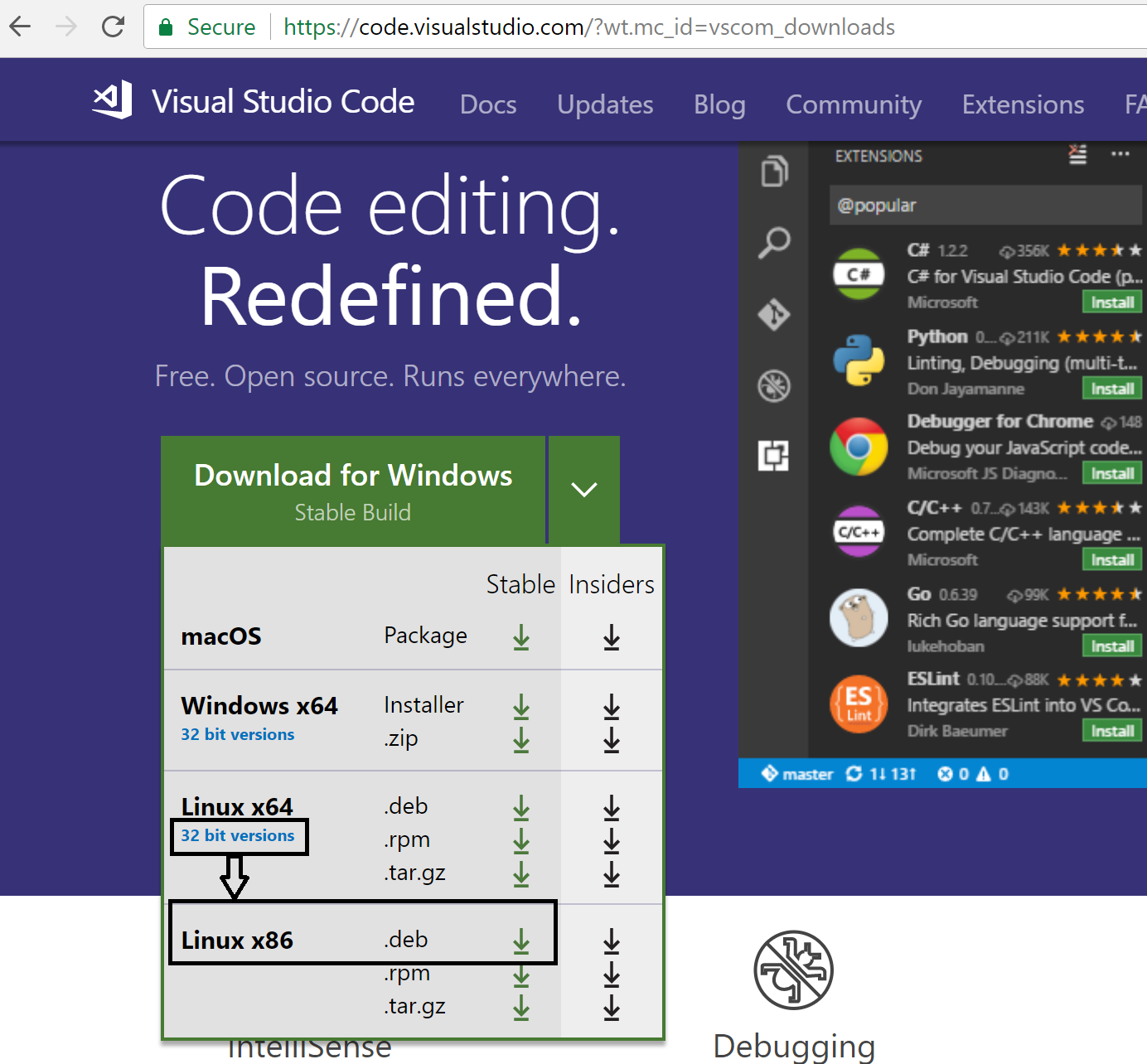
Task: Download Linux x64 .rpm stable build
Action: [521, 841]
